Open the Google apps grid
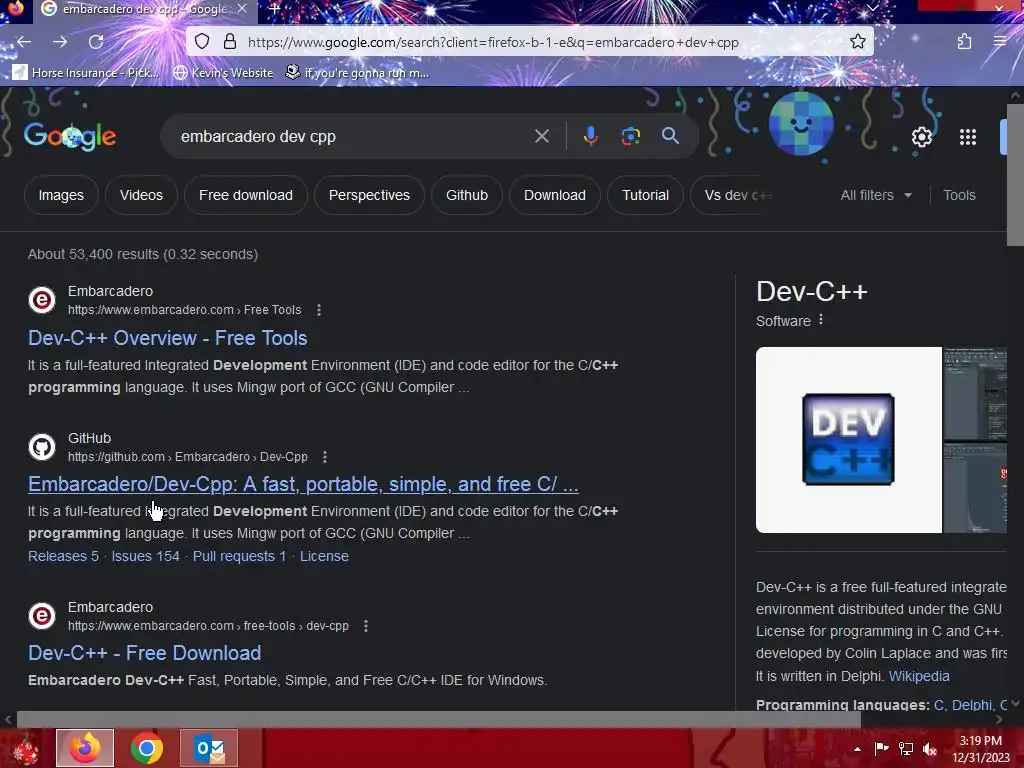The width and height of the screenshot is (1024, 768). tap(968, 137)
